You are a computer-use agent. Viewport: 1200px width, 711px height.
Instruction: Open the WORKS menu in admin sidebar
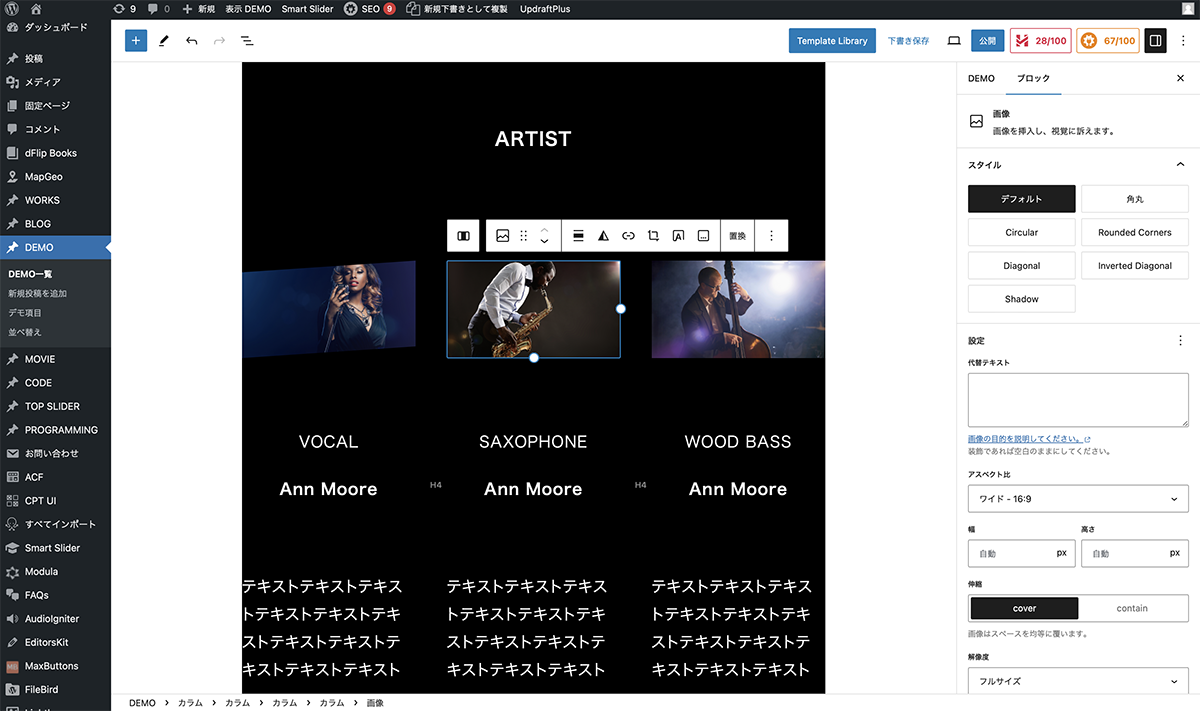tap(42, 200)
